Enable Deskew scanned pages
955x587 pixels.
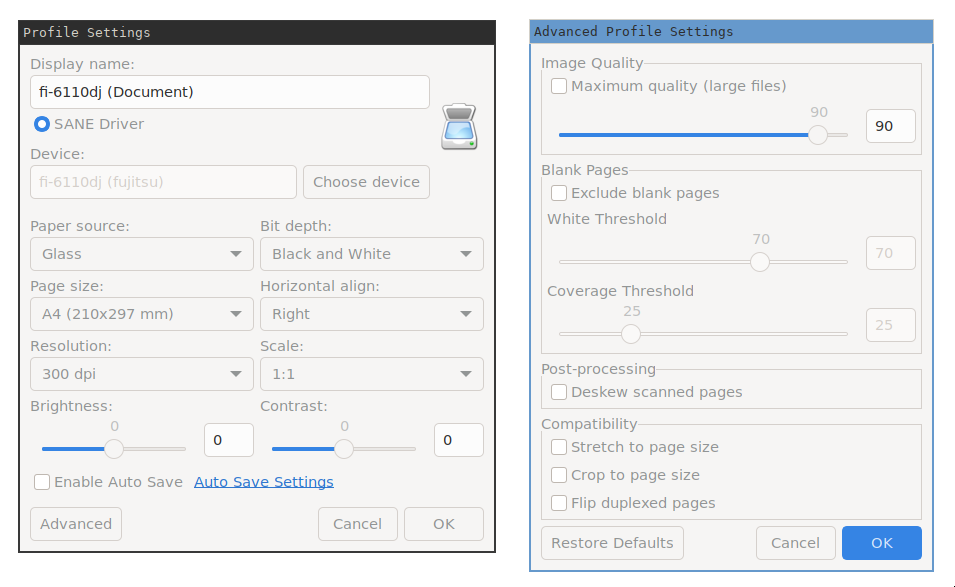point(558,392)
